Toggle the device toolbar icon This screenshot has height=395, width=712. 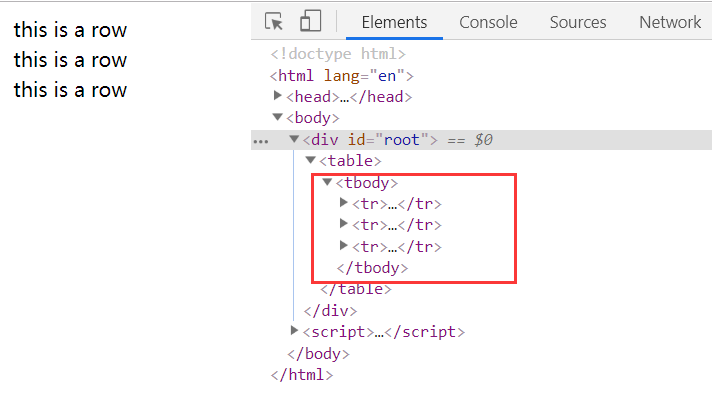click(x=311, y=21)
